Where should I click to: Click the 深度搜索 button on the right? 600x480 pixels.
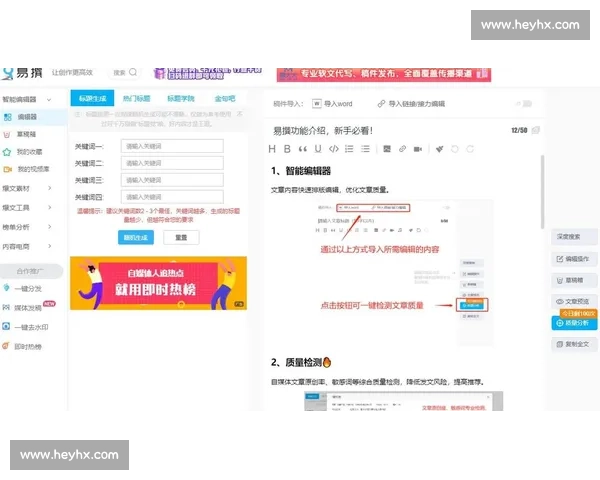pyautogui.click(x=574, y=237)
